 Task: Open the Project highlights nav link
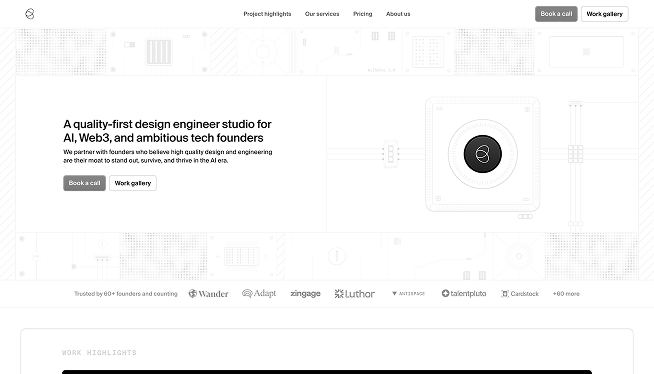click(x=267, y=14)
